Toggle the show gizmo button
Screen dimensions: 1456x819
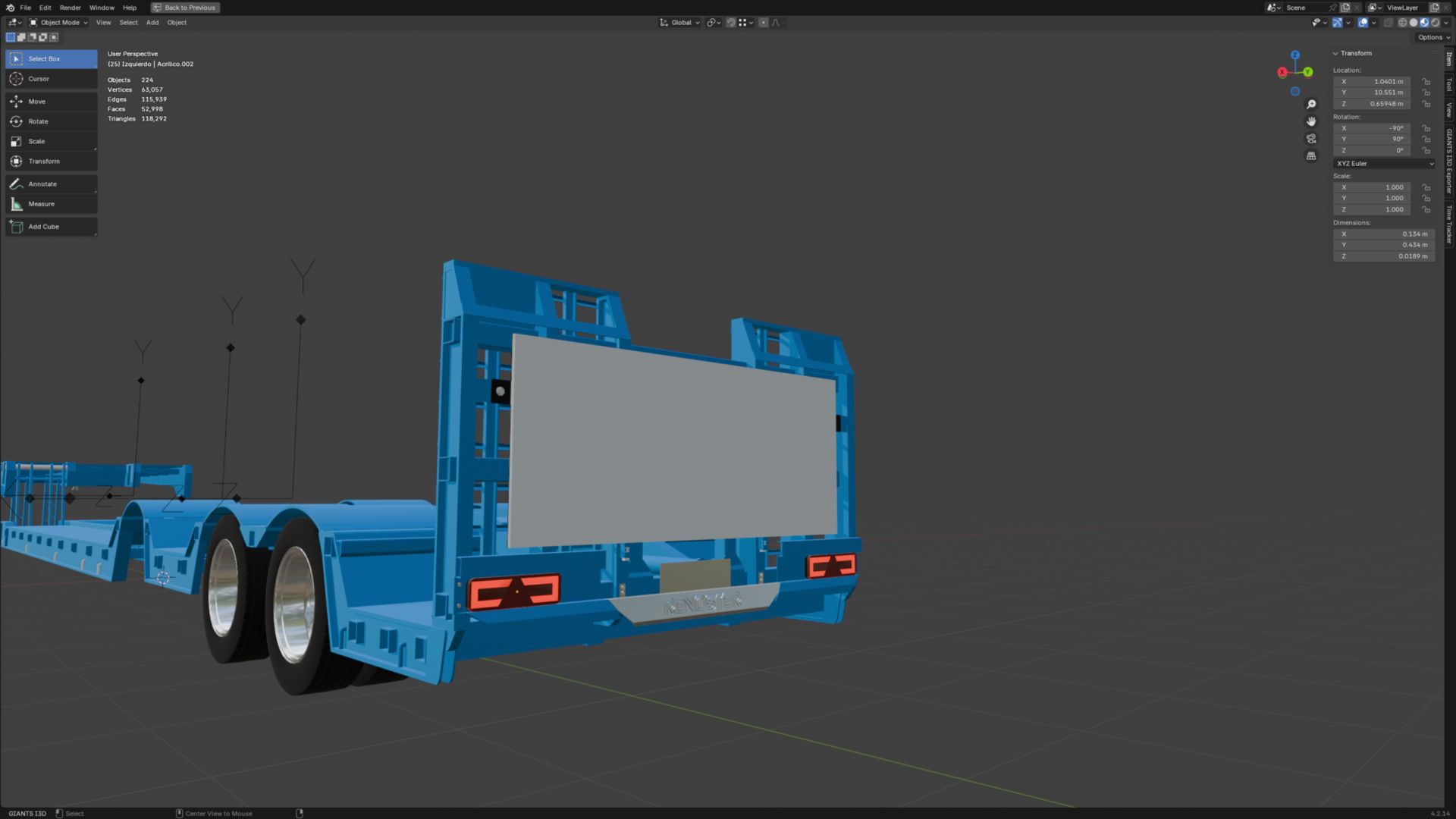tap(1337, 23)
